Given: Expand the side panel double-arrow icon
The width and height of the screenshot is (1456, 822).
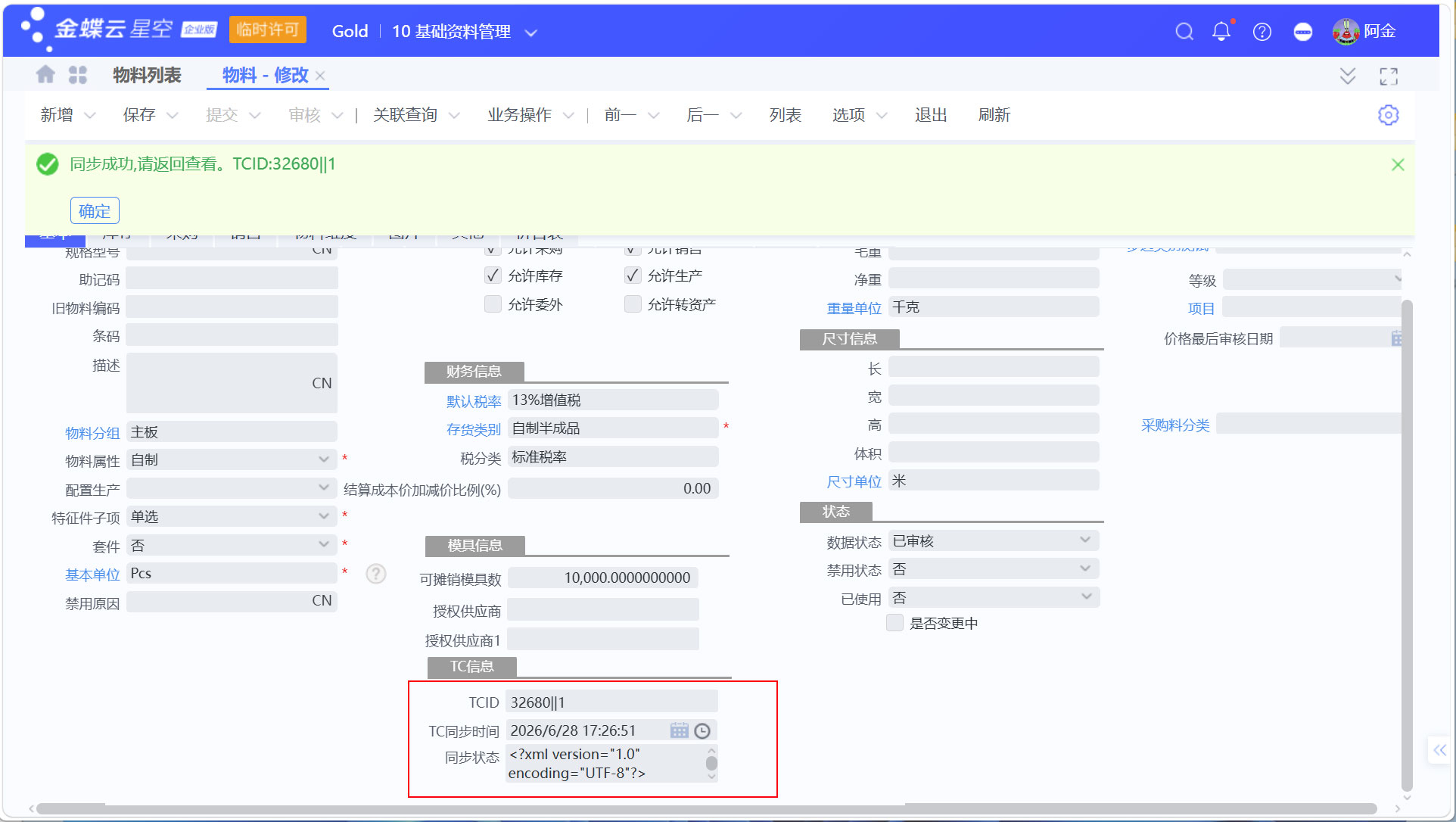Looking at the screenshot, I should pos(1439,750).
